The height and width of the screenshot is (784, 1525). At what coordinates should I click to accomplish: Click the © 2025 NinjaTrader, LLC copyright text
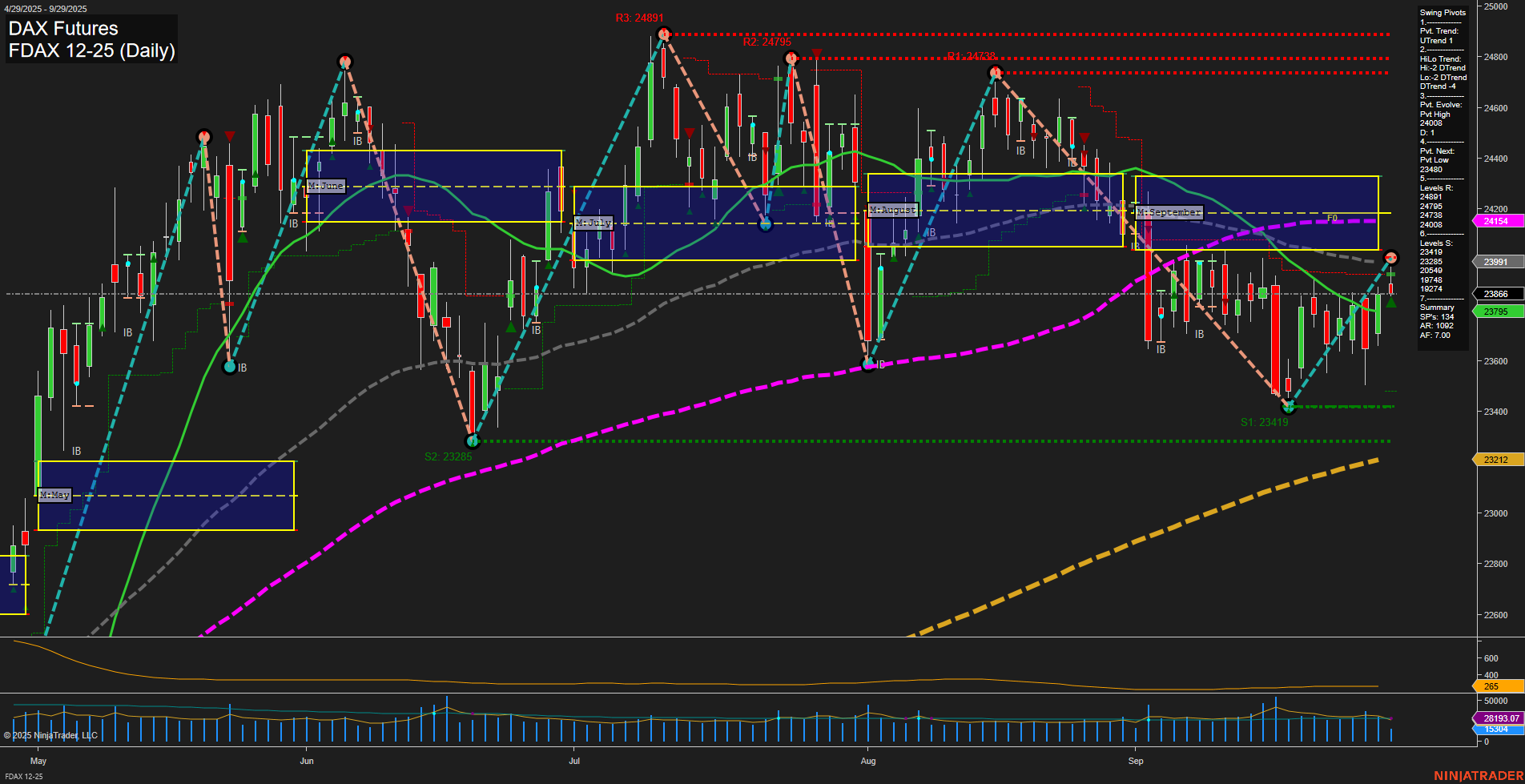coord(50,734)
